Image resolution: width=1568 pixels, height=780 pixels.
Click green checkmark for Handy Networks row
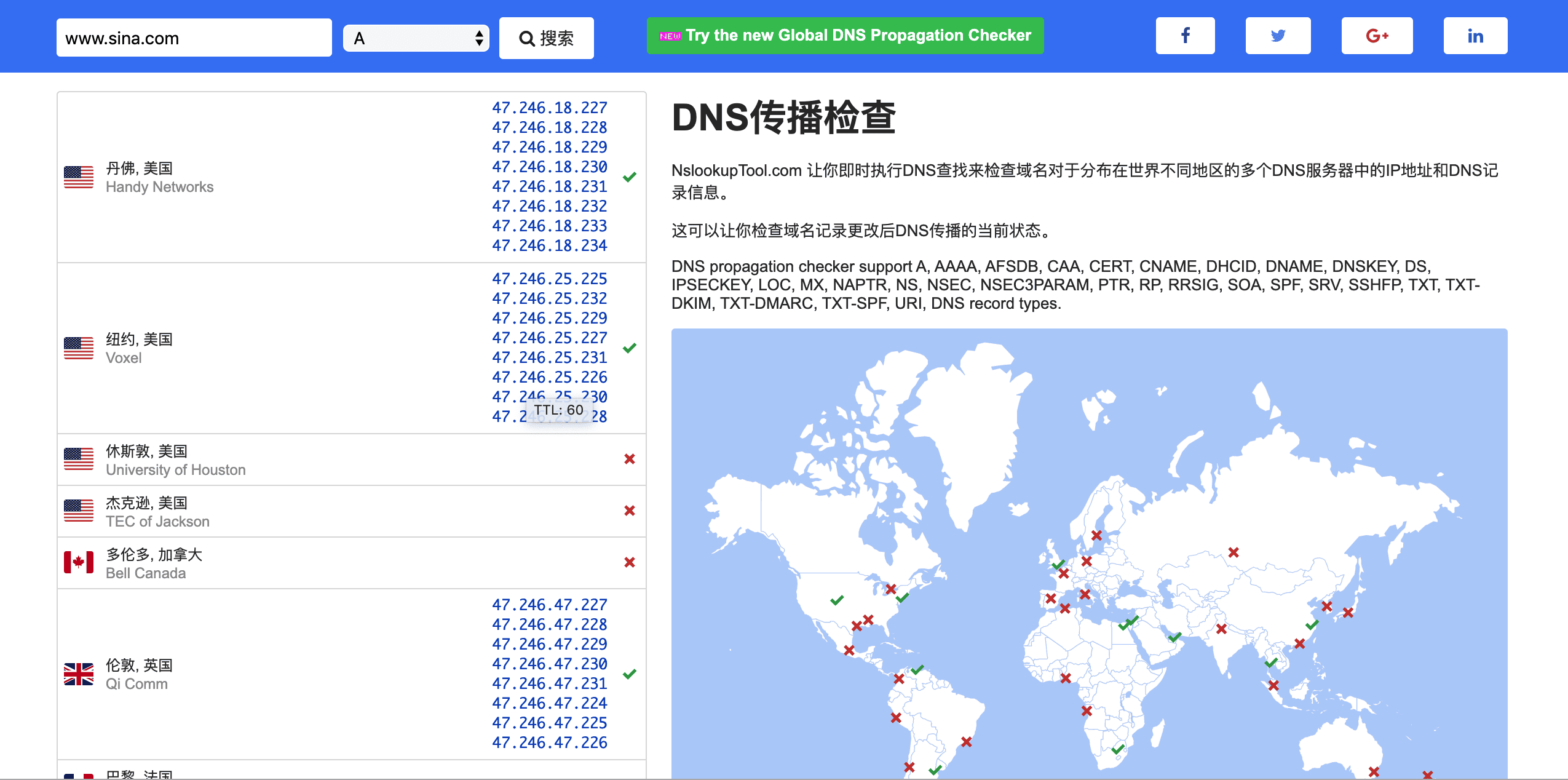[x=629, y=177]
